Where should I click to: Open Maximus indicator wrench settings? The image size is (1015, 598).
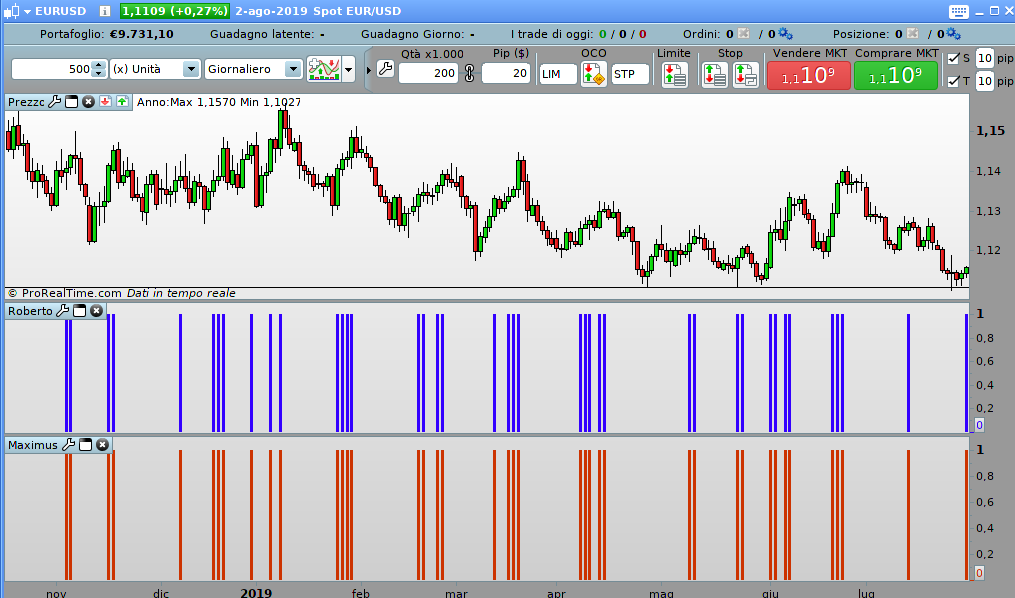[x=69, y=445]
